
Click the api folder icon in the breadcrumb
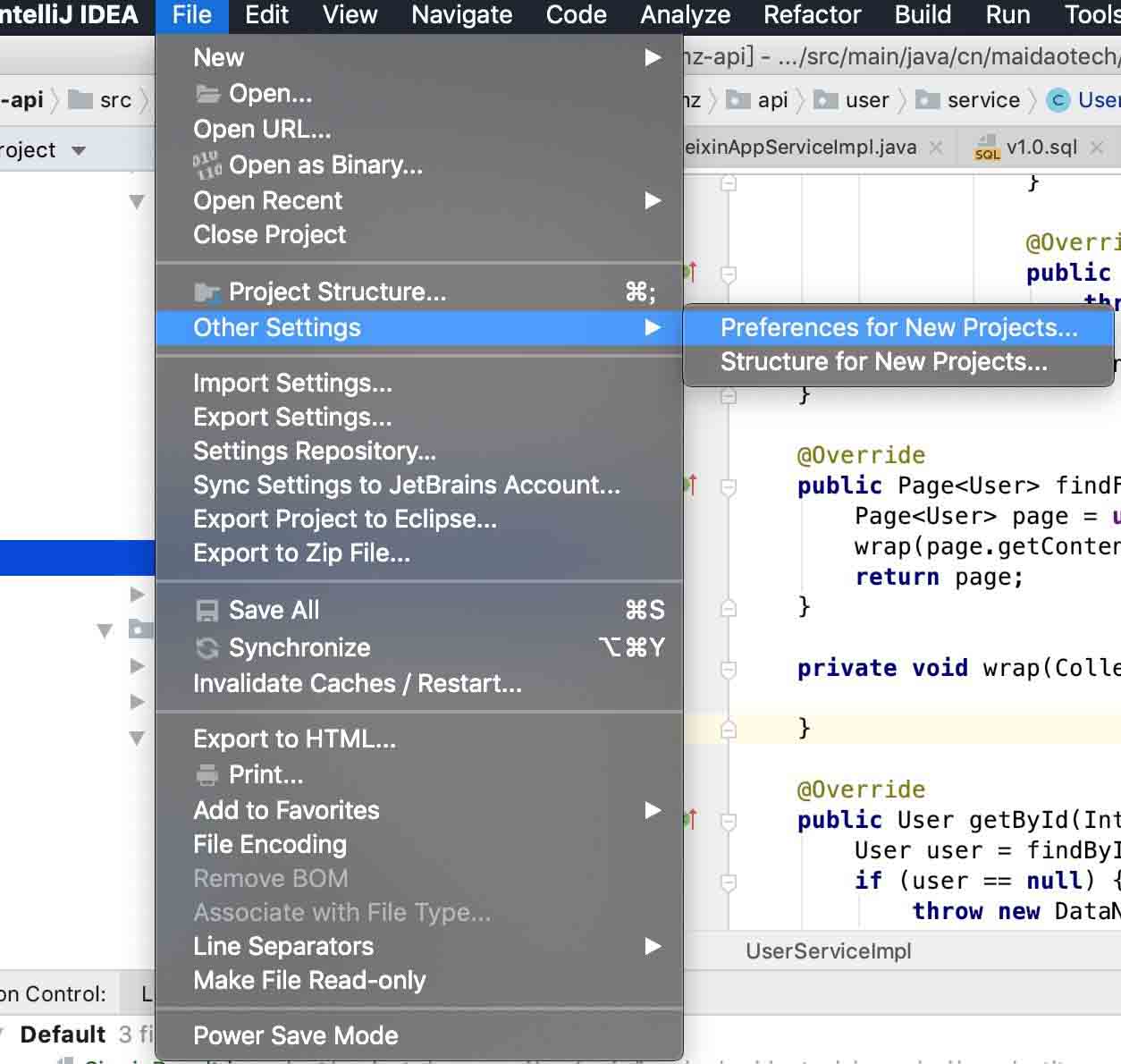click(x=738, y=99)
